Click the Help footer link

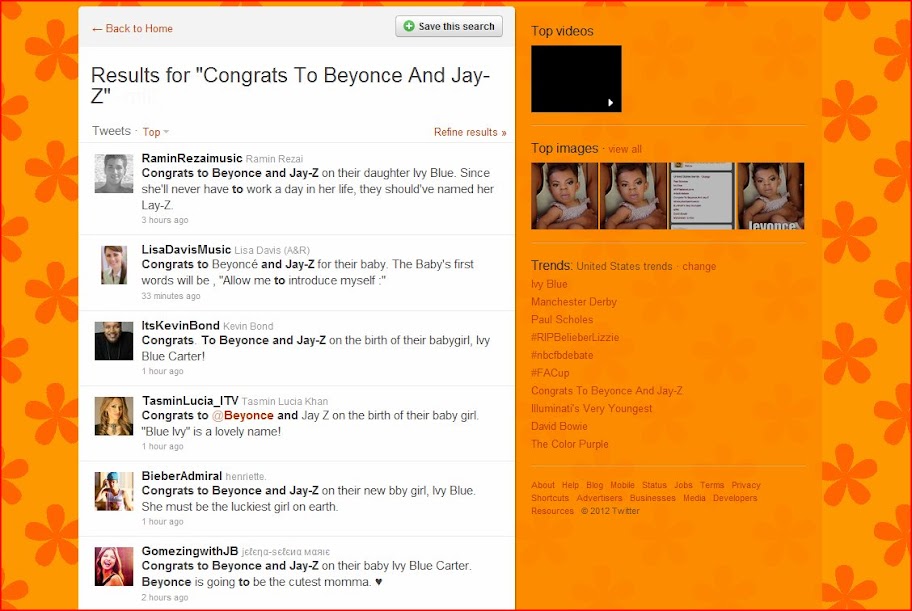570,485
